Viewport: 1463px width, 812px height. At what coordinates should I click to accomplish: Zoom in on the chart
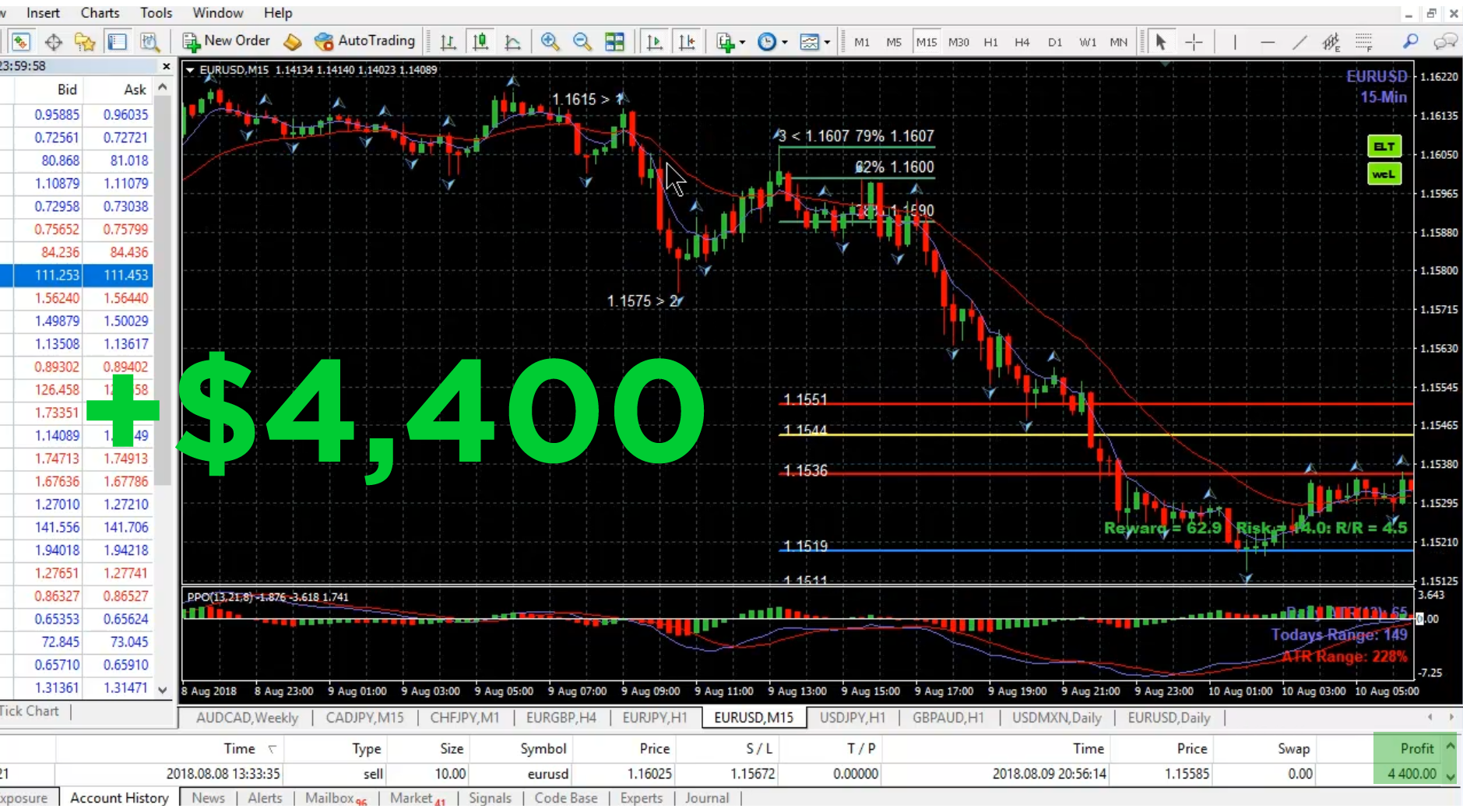point(550,41)
